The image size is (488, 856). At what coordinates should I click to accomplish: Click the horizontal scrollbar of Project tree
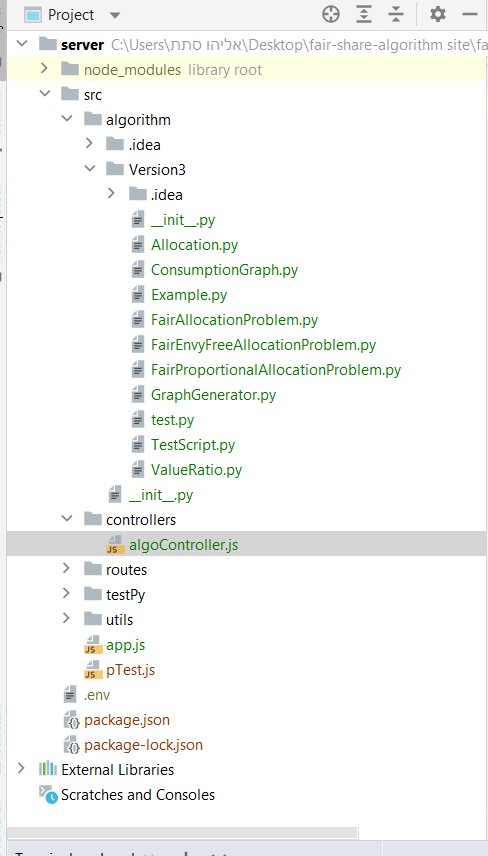click(x=183, y=833)
